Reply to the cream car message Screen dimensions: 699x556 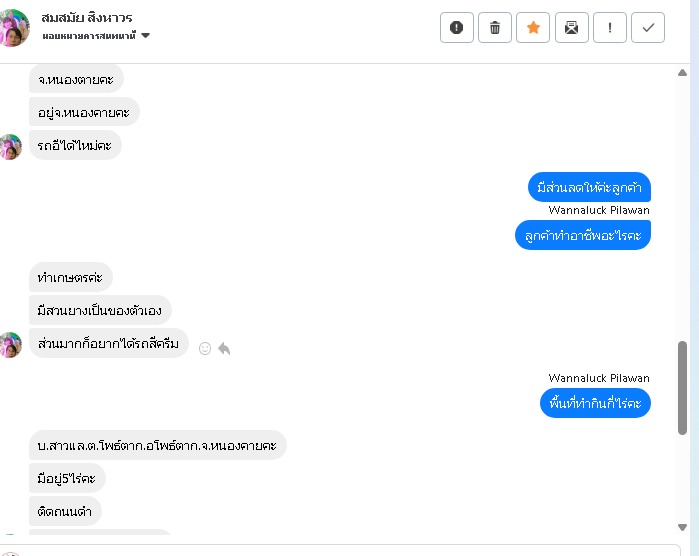pos(224,348)
